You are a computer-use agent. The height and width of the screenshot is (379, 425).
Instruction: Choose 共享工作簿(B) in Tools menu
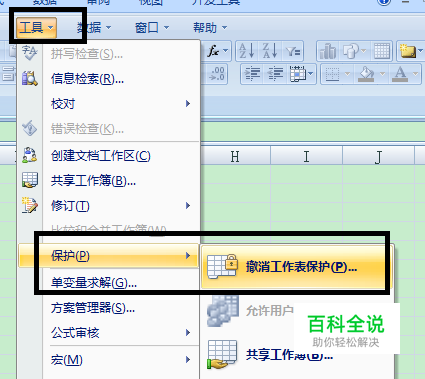(109, 181)
